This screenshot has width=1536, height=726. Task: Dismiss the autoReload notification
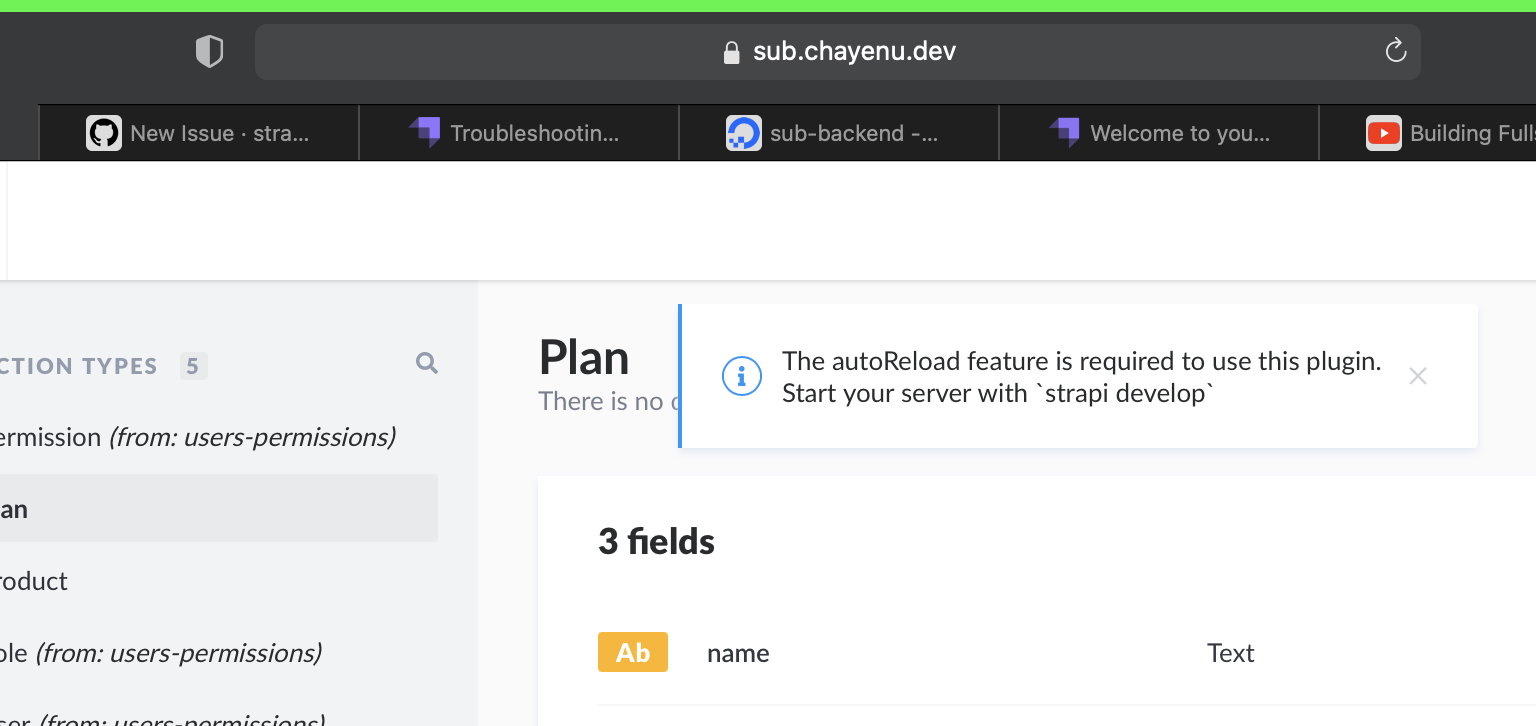[x=1418, y=376]
